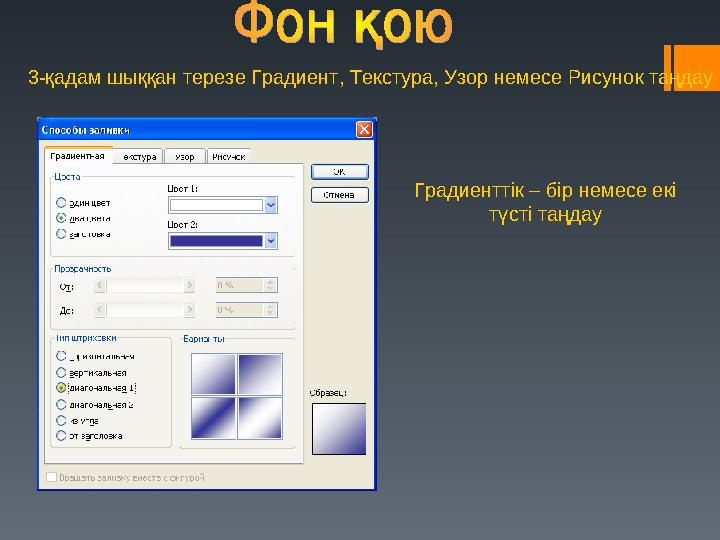The height and width of the screenshot is (540, 720).
Task: Click right arrow of До slider
Action: (189, 310)
